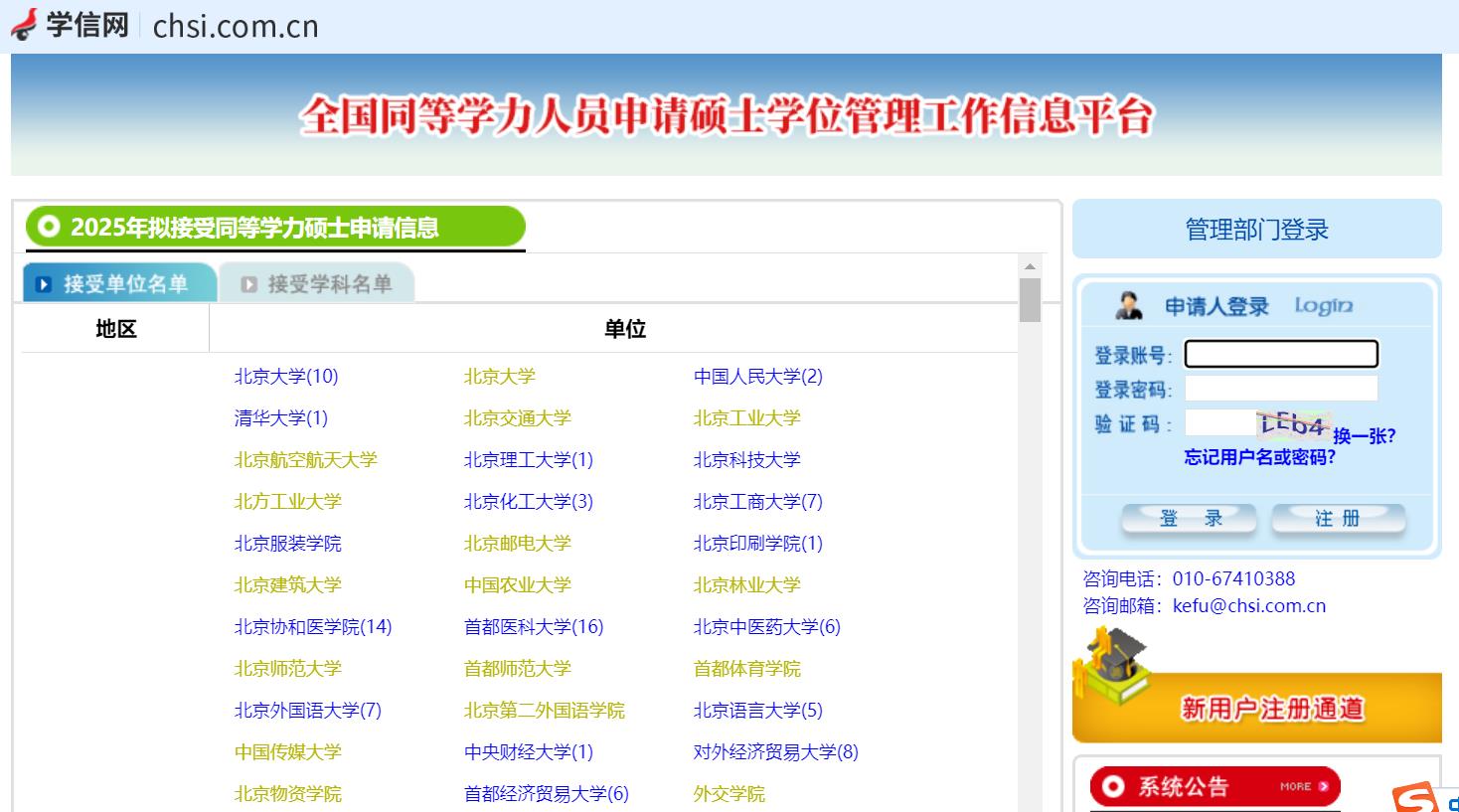Open 北京大学(10) link

(286, 377)
